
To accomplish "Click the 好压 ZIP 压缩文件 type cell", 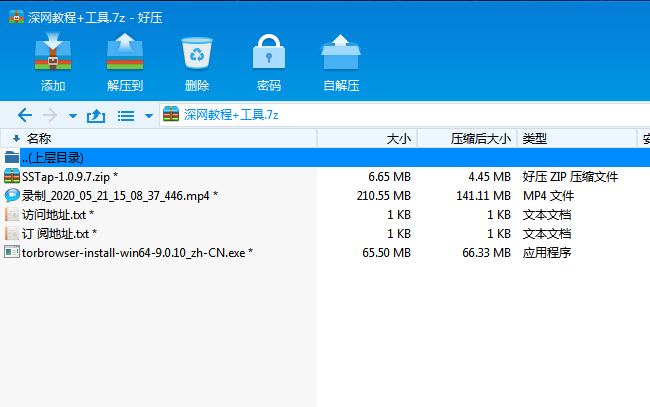I will 570,177.
